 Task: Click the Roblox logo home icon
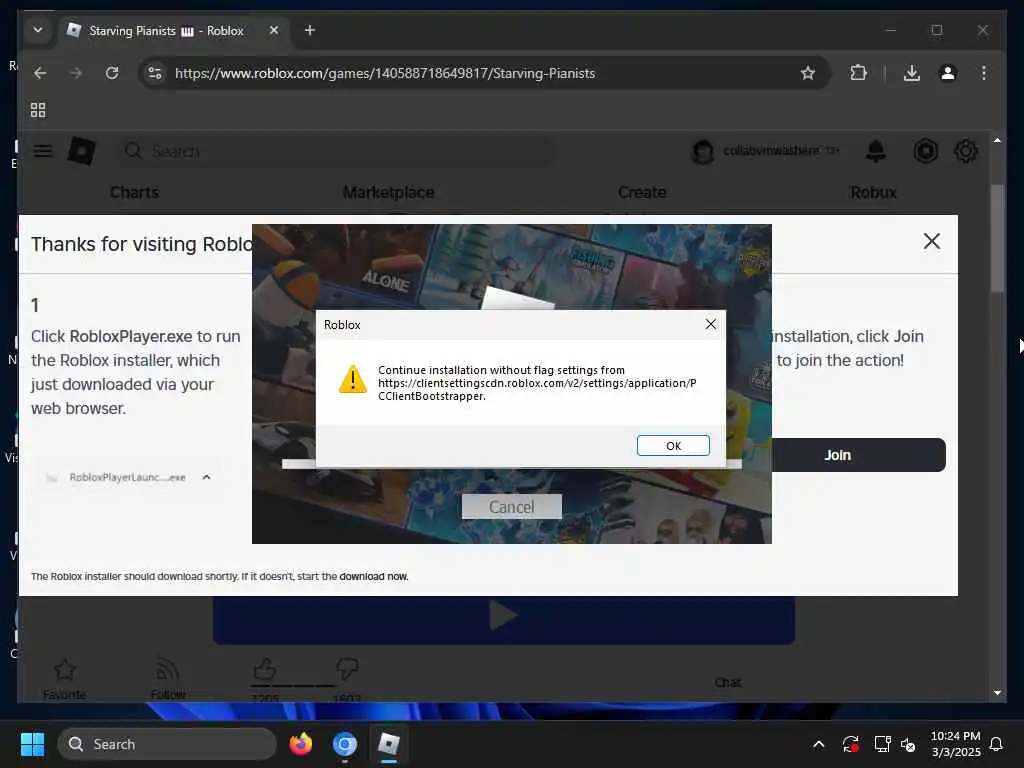tap(82, 151)
